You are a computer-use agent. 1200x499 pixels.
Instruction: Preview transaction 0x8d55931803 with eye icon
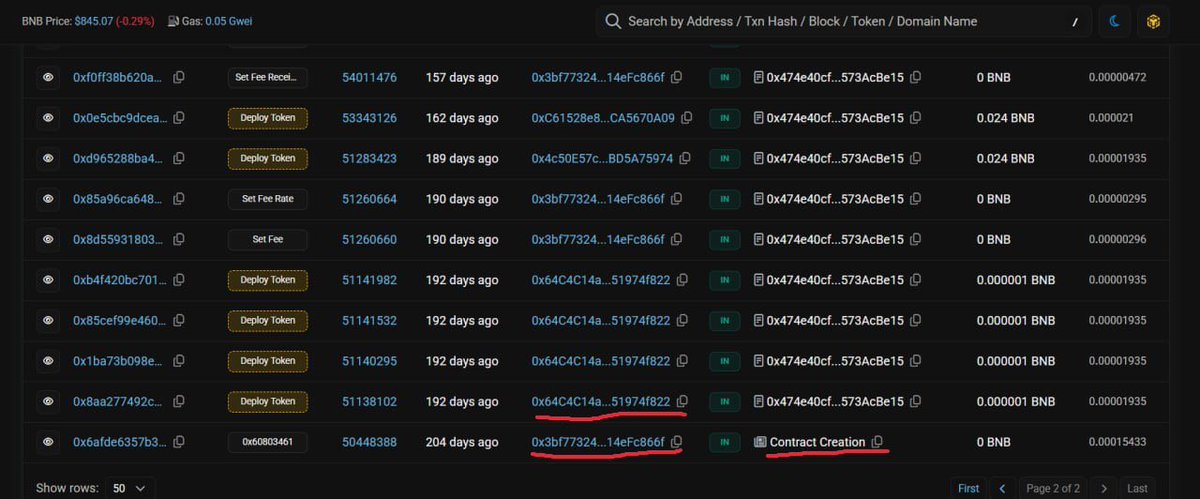(47, 240)
